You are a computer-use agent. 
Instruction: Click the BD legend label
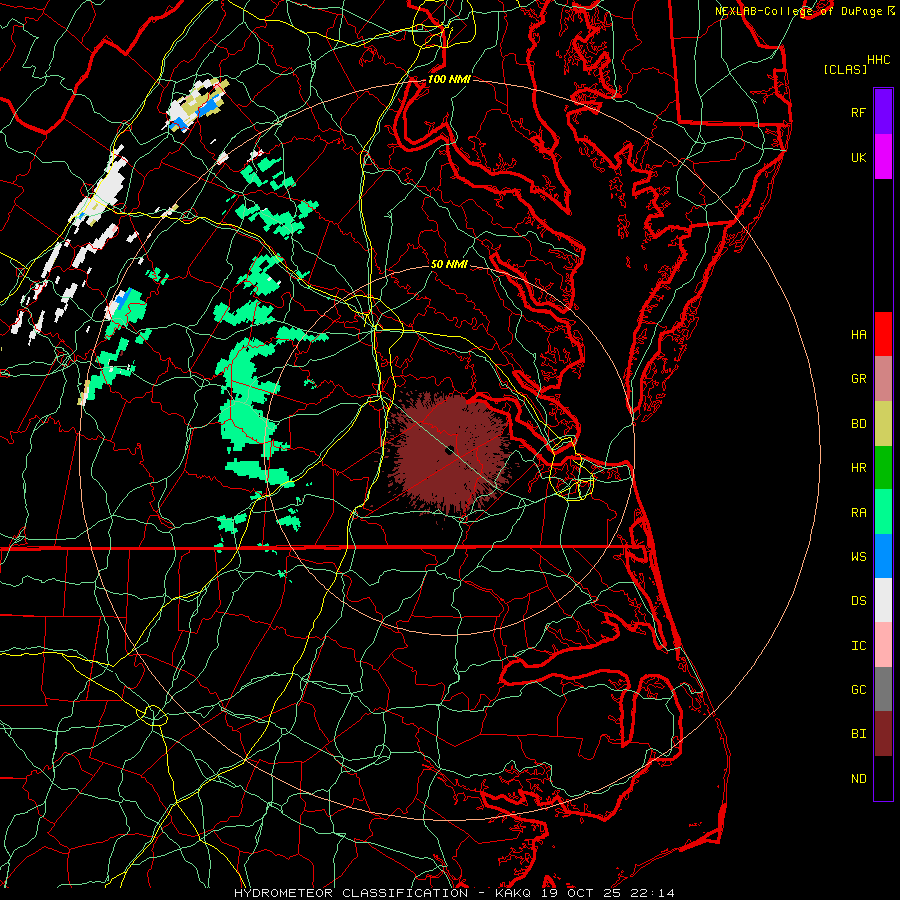point(859,424)
